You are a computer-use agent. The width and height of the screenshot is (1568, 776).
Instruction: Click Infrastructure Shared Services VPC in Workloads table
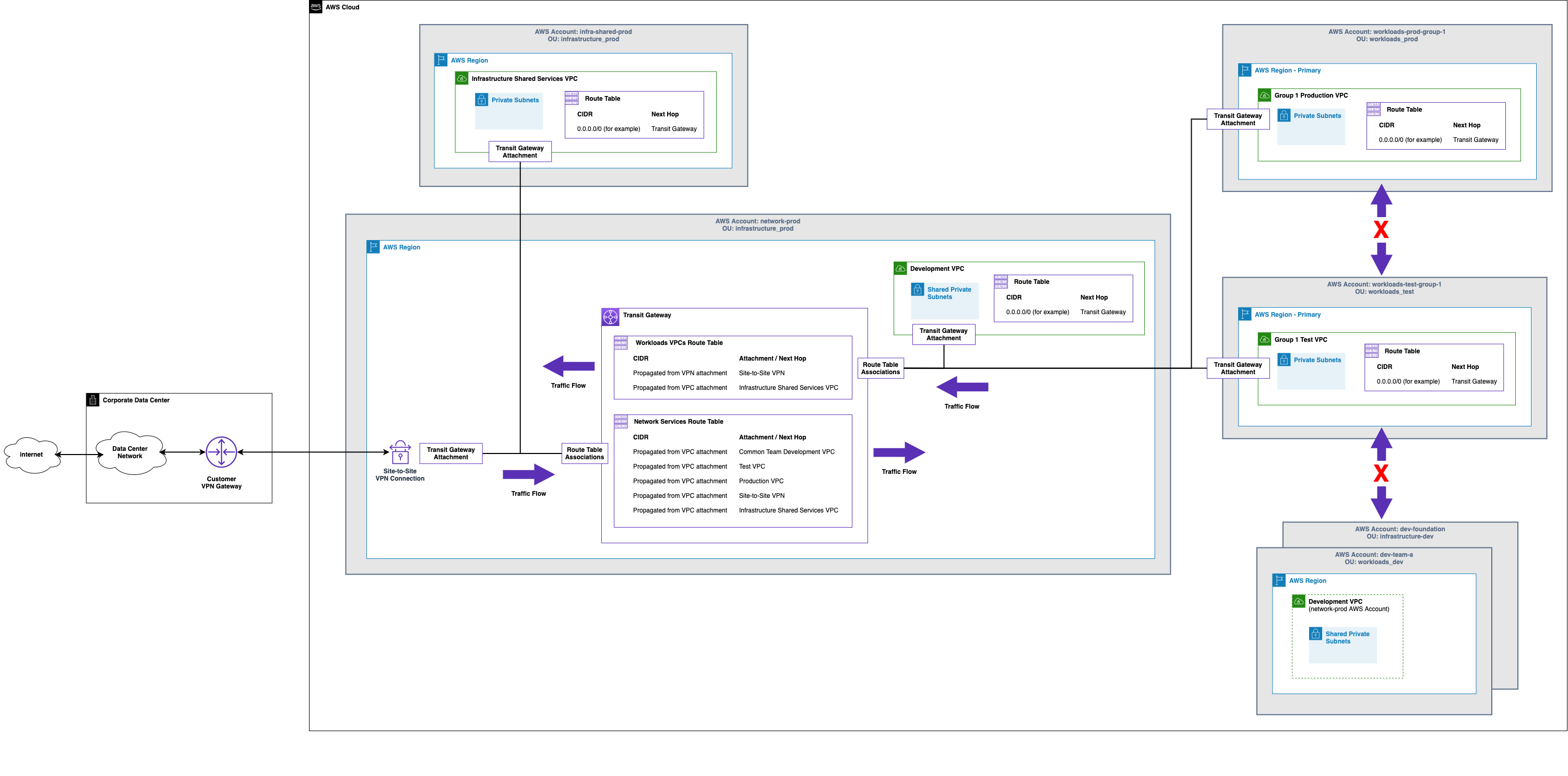tap(788, 388)
